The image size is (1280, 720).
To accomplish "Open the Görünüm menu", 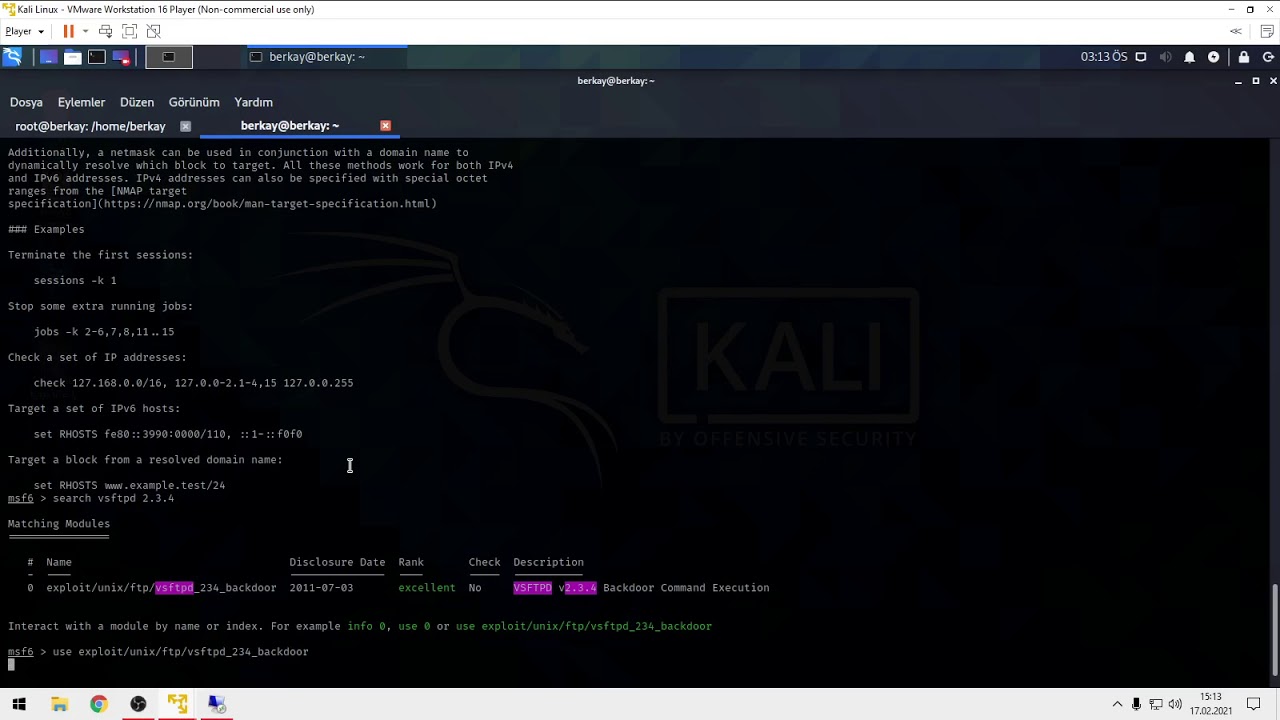I will pyautogui.click(x=194, y=102).
